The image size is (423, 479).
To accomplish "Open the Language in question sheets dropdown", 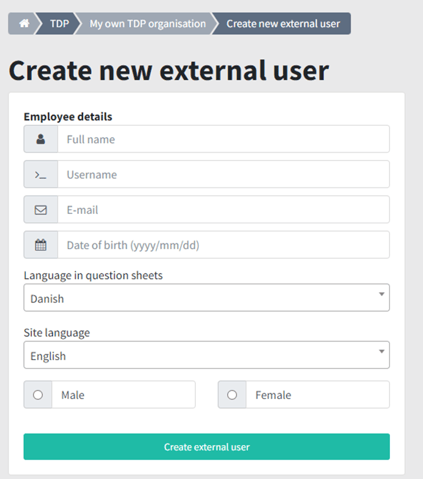I will (207, 298).
